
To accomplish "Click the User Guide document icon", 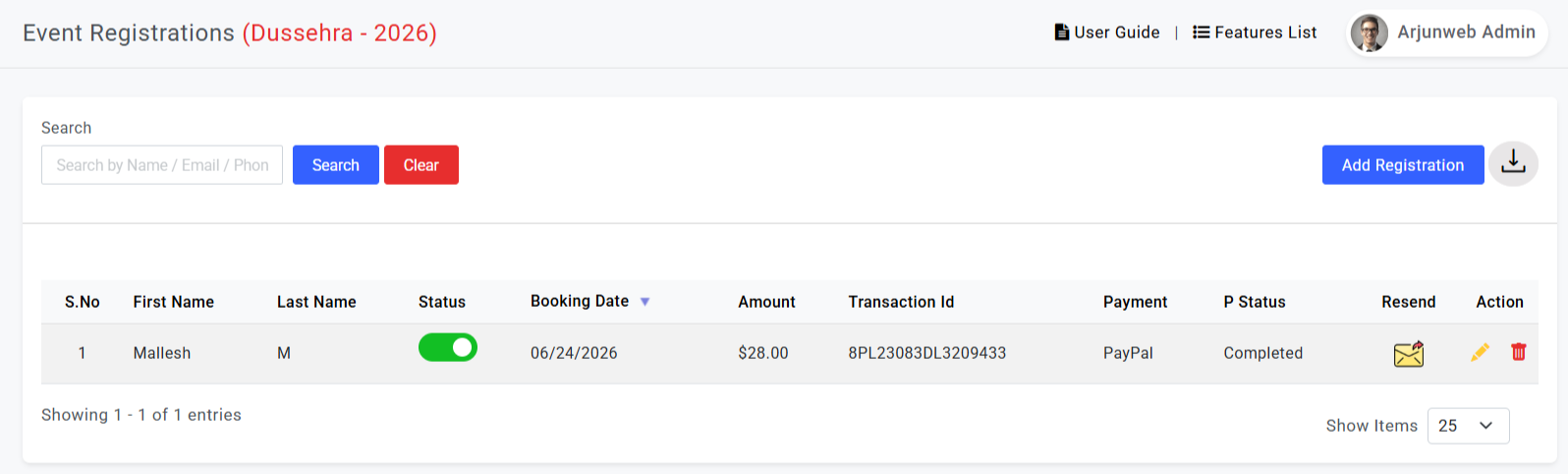I will (x=1061, y=32).
